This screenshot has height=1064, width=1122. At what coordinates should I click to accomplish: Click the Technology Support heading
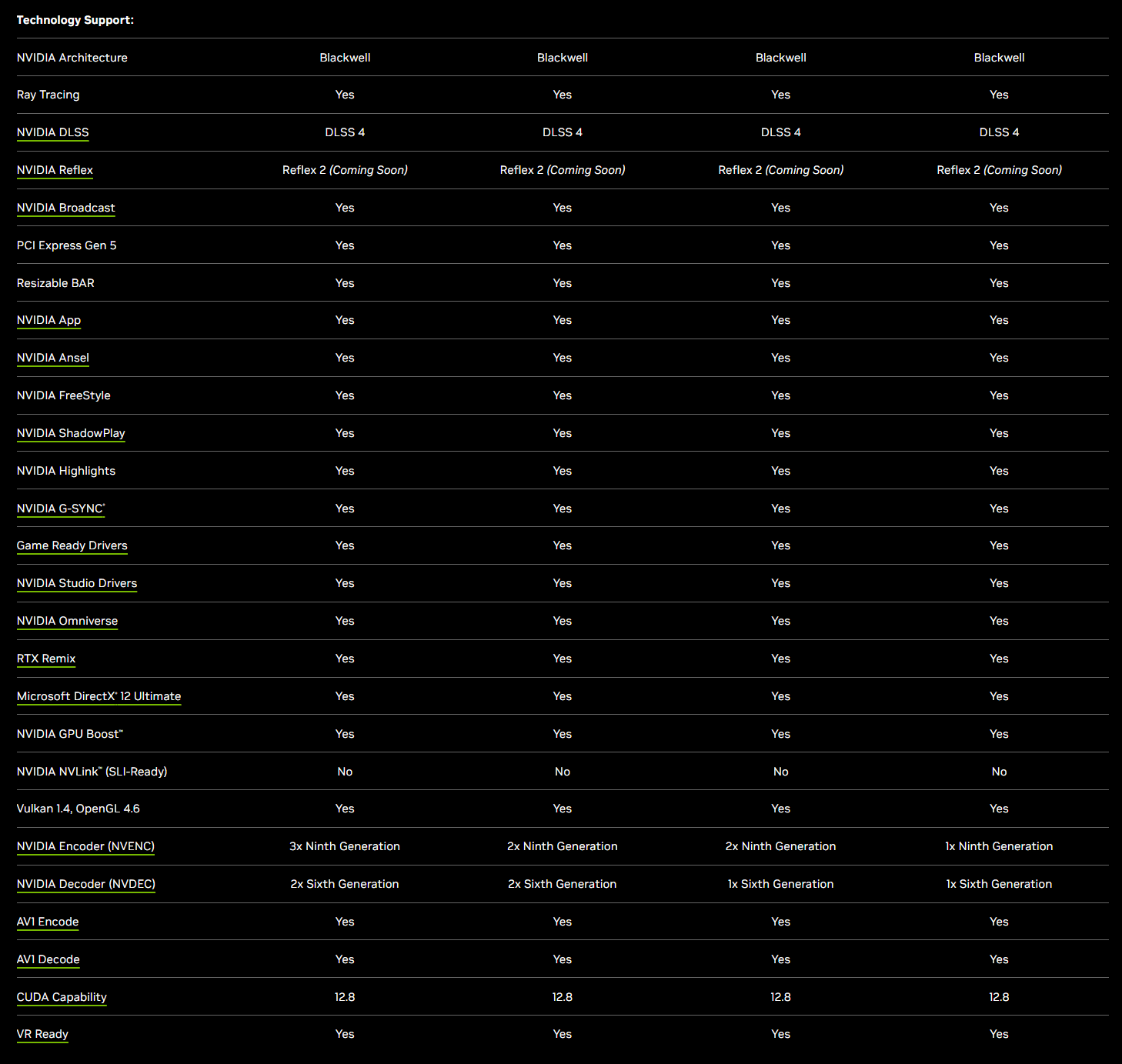[75, 20]
